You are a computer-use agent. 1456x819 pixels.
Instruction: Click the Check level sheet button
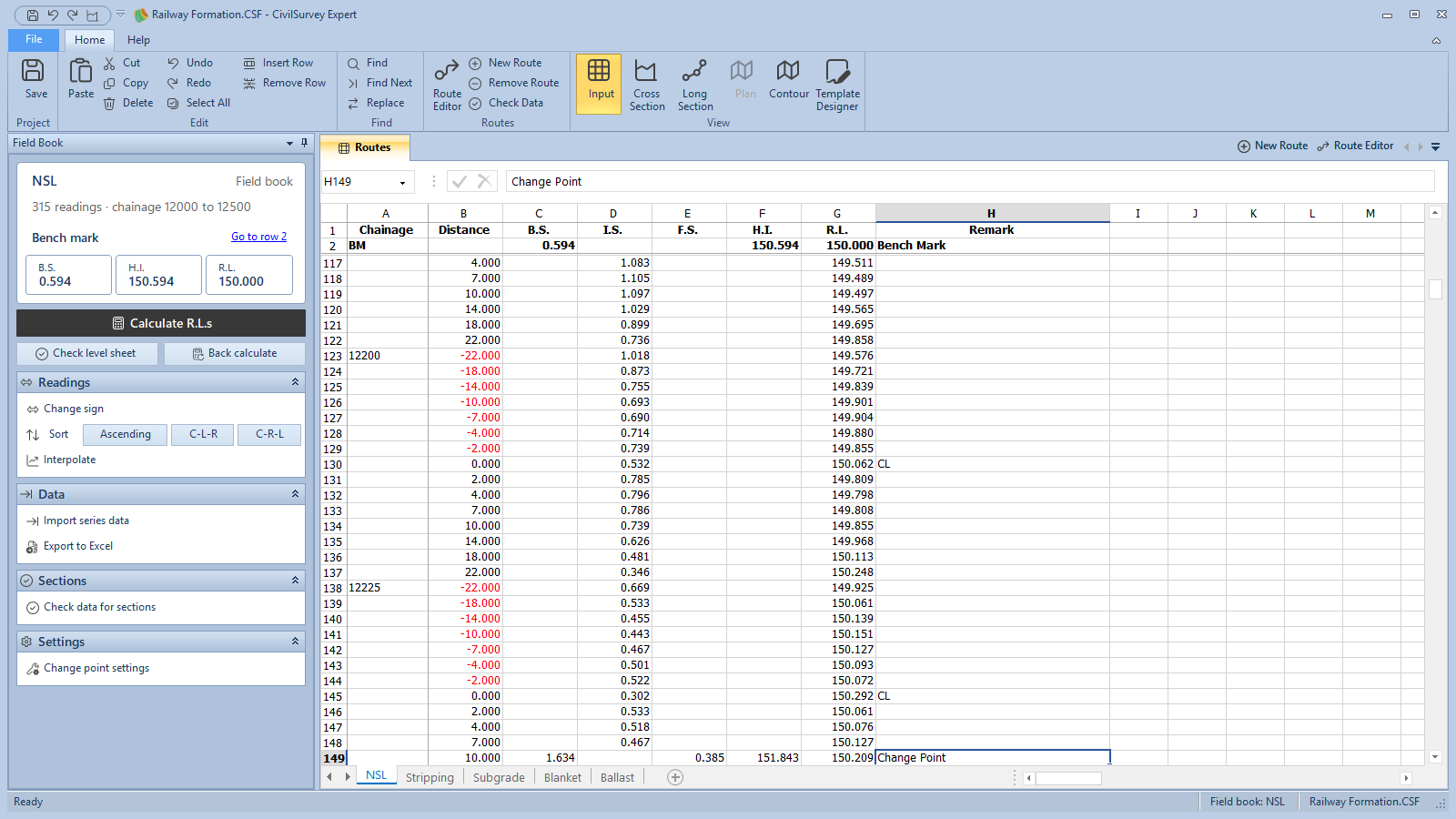pos(86,353)
